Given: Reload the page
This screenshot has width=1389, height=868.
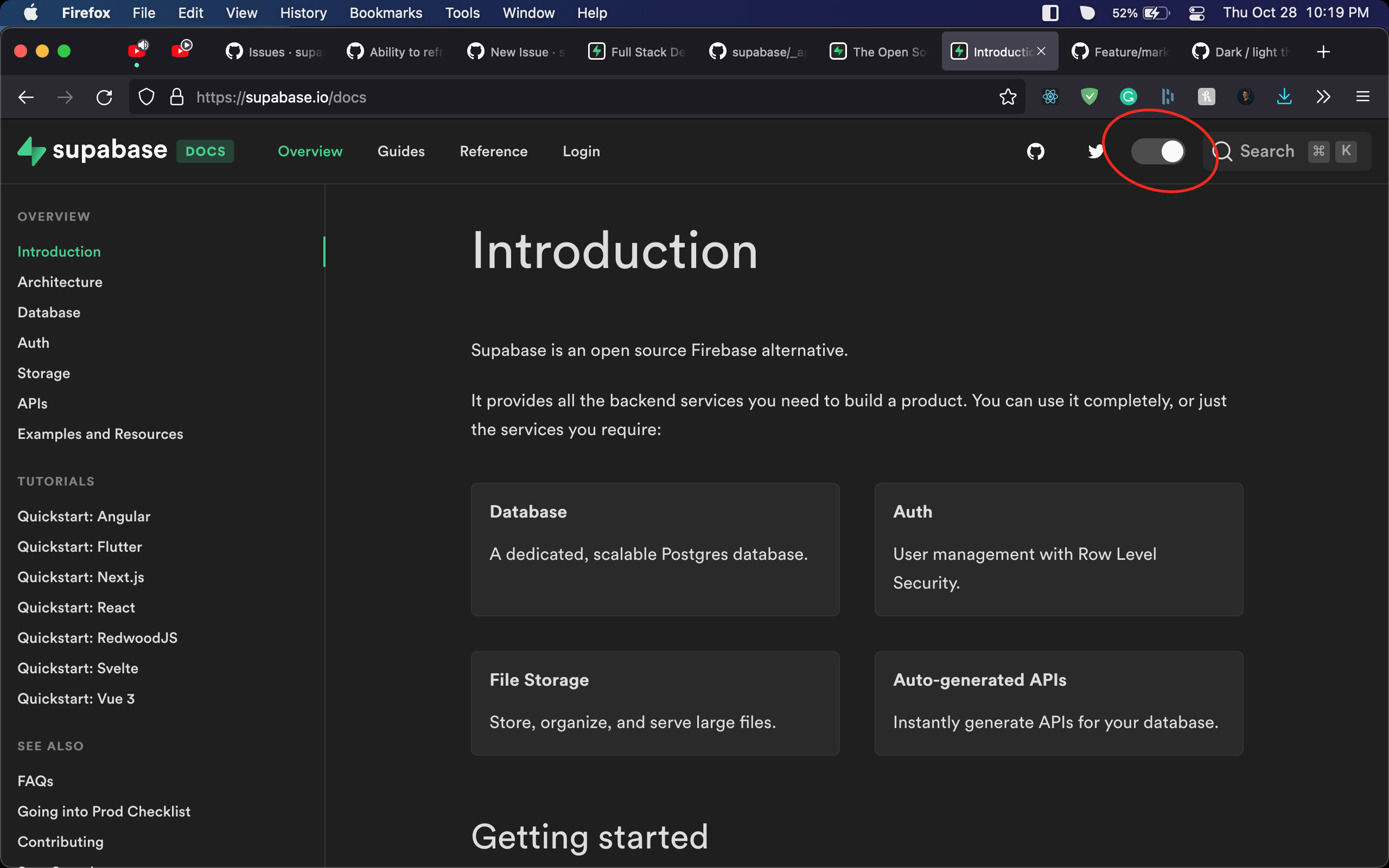Looking at the screenshot, I should [x=105, y=97].
